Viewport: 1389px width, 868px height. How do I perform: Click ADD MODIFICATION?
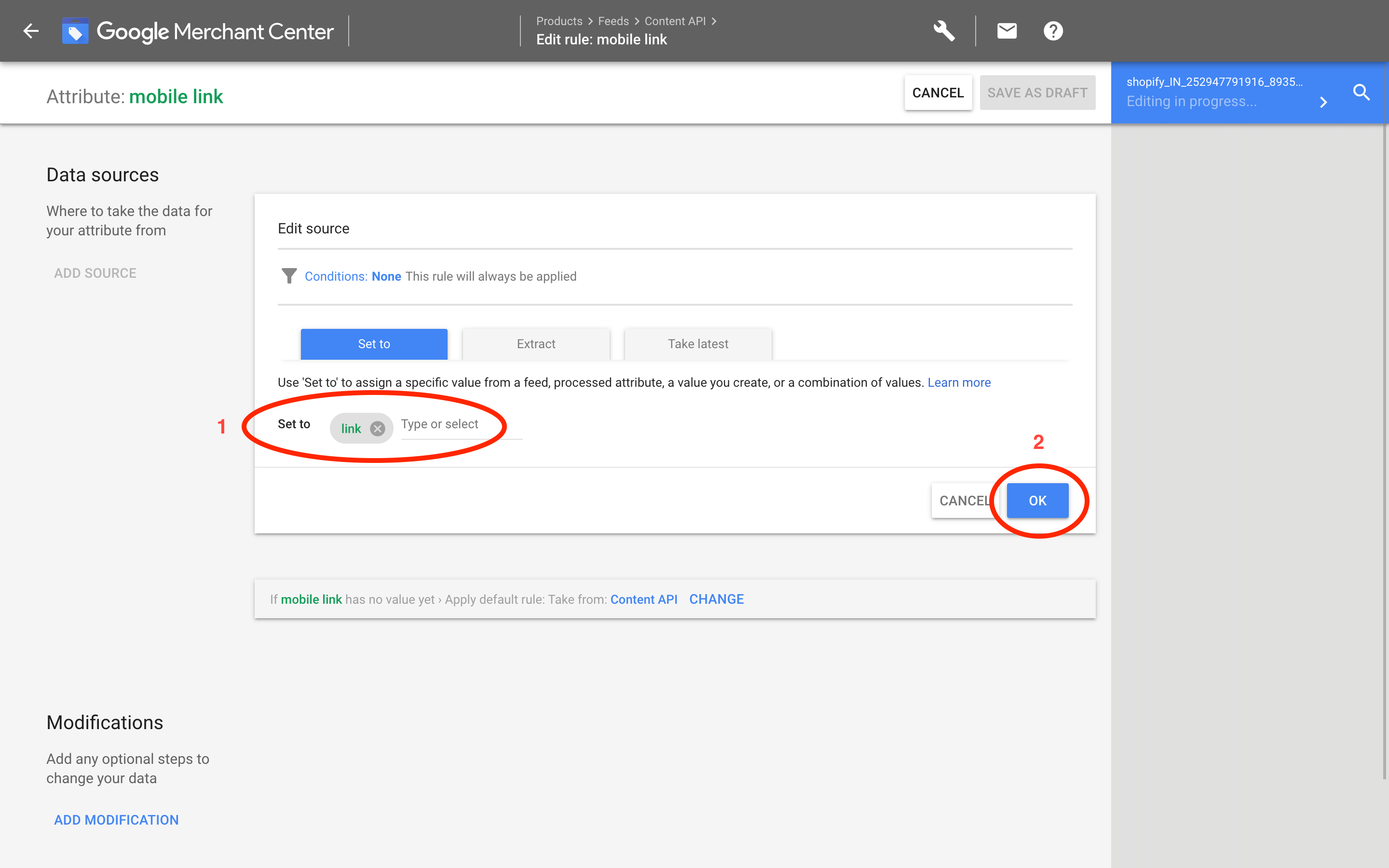[116, 820]
